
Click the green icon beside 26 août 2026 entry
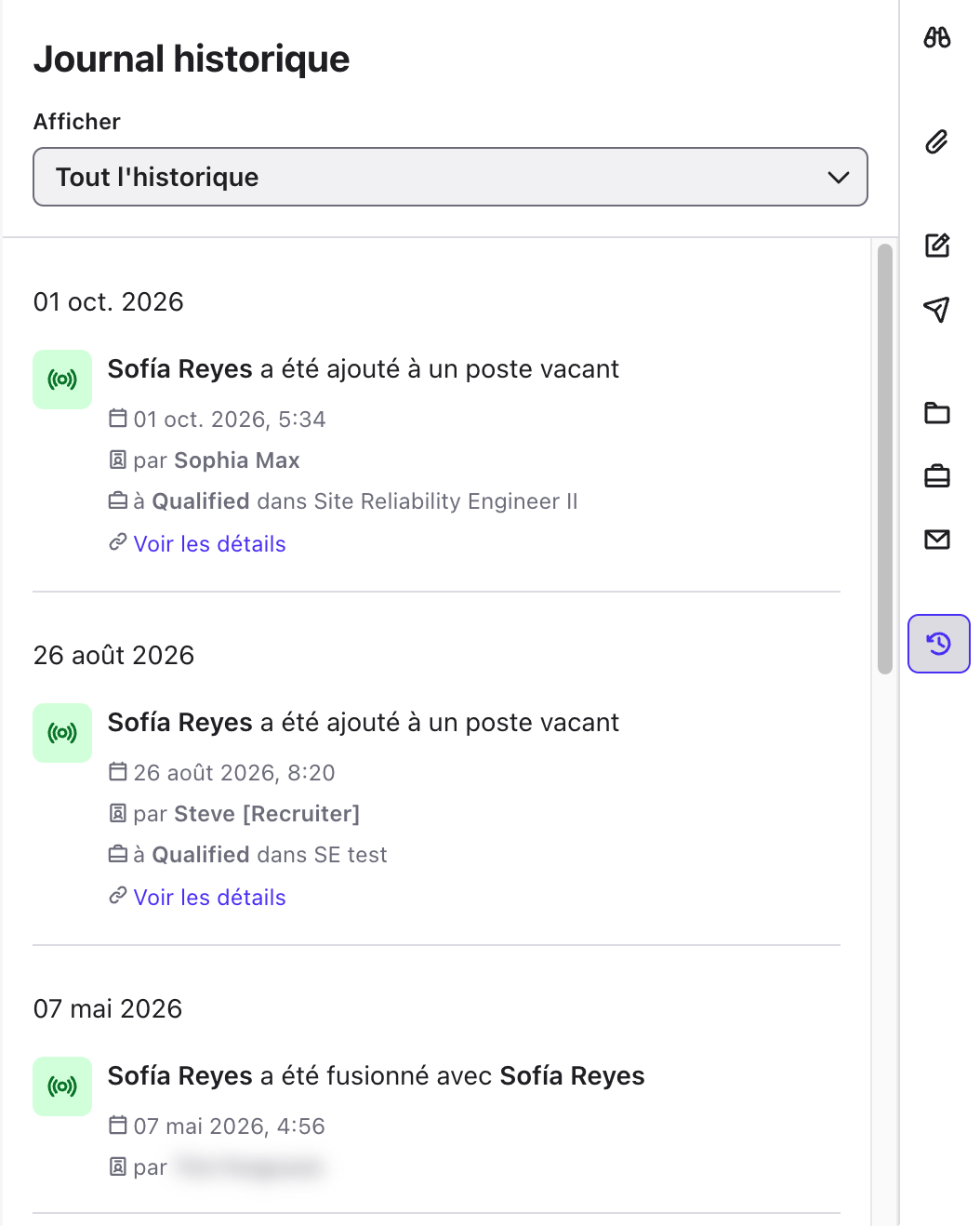click(62, 733)
